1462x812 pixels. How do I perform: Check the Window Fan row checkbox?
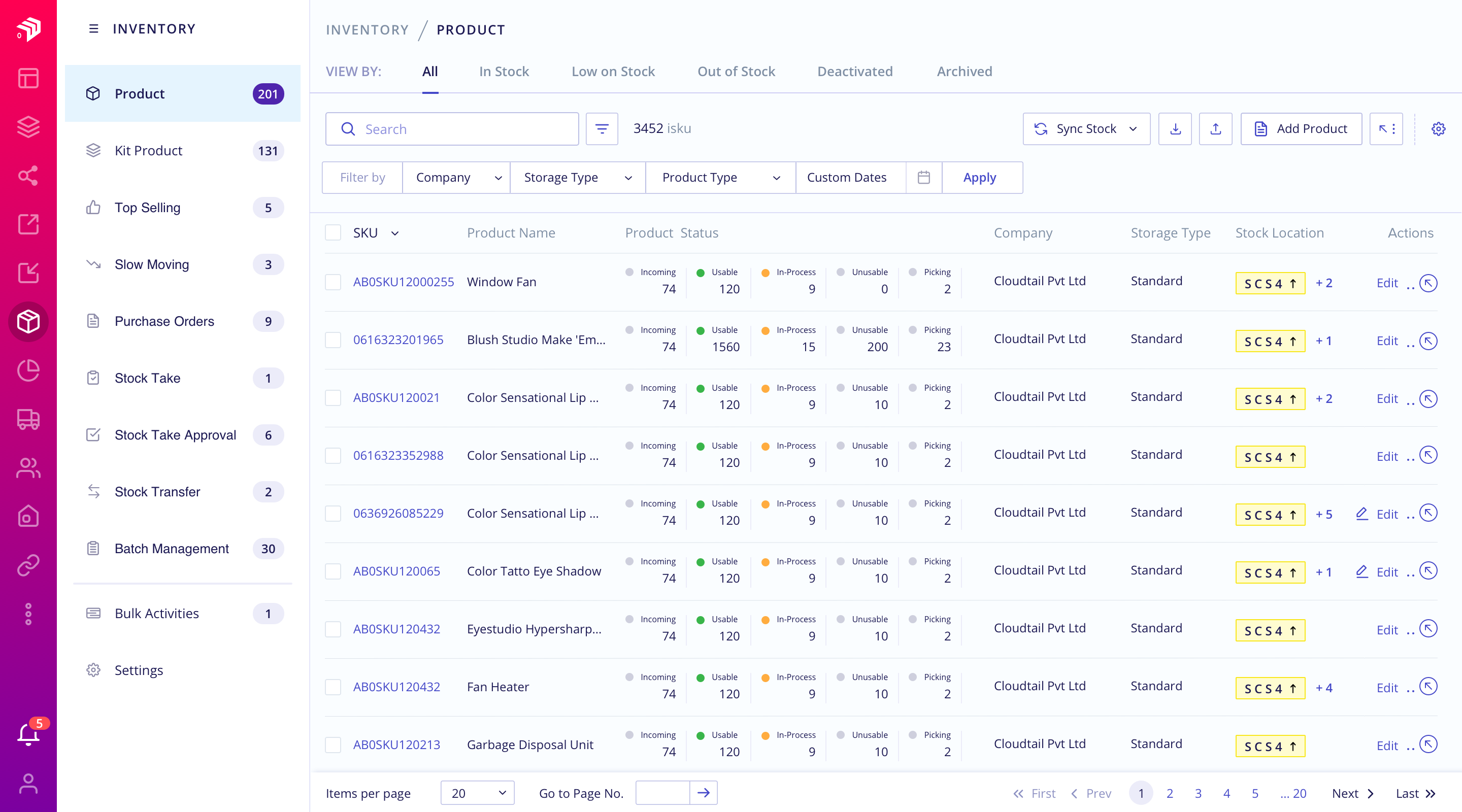[x=333, y=282]
